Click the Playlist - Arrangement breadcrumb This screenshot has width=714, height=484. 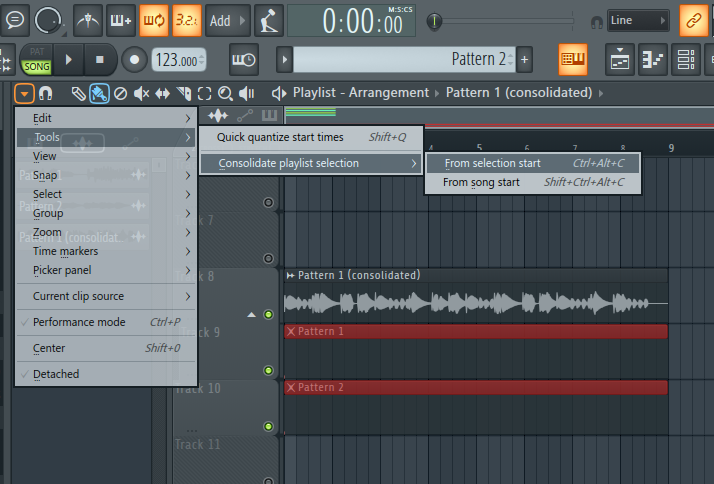[x=361, y=93]
